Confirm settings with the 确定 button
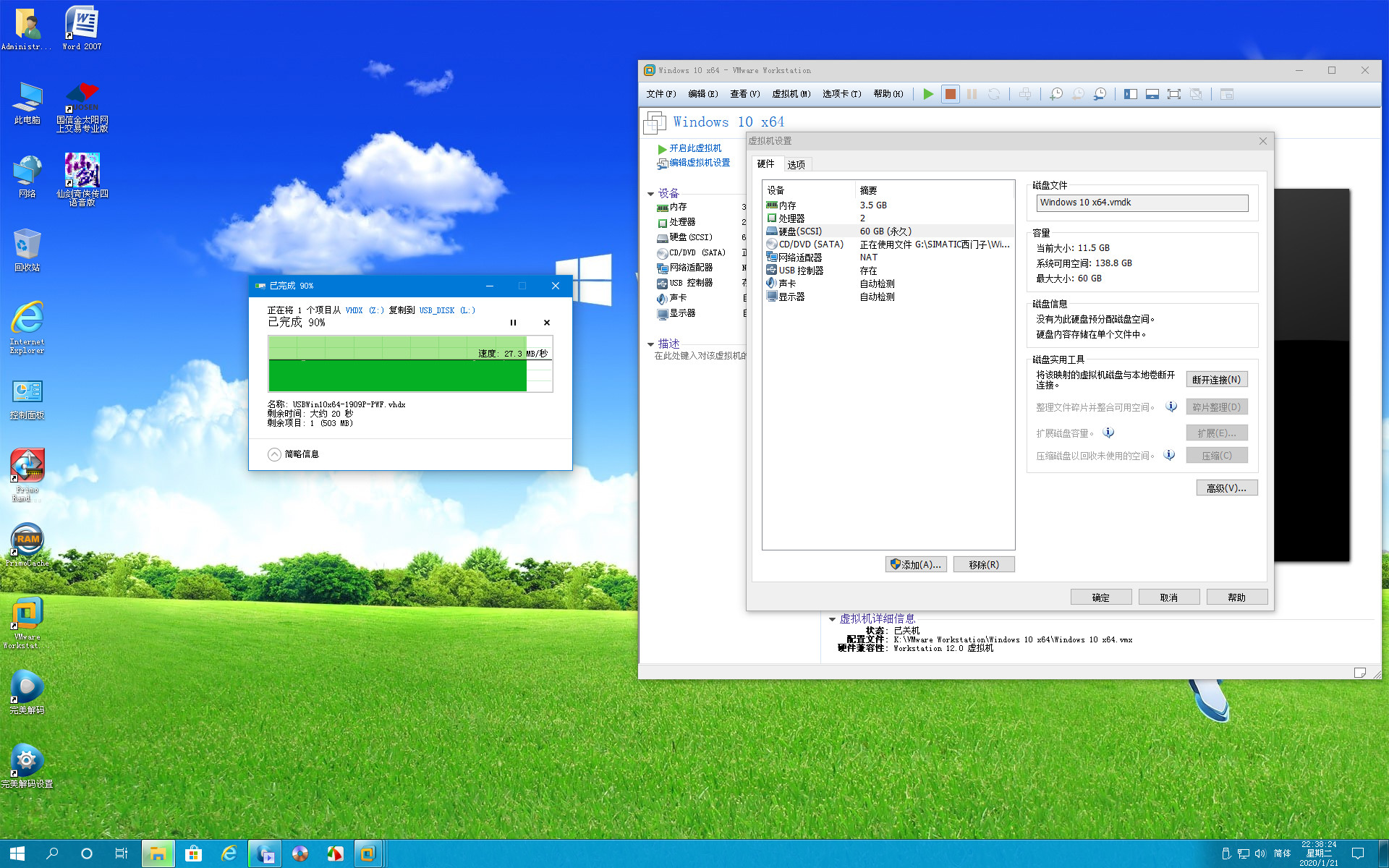The image size is (1389, 868). (1101, 597)
